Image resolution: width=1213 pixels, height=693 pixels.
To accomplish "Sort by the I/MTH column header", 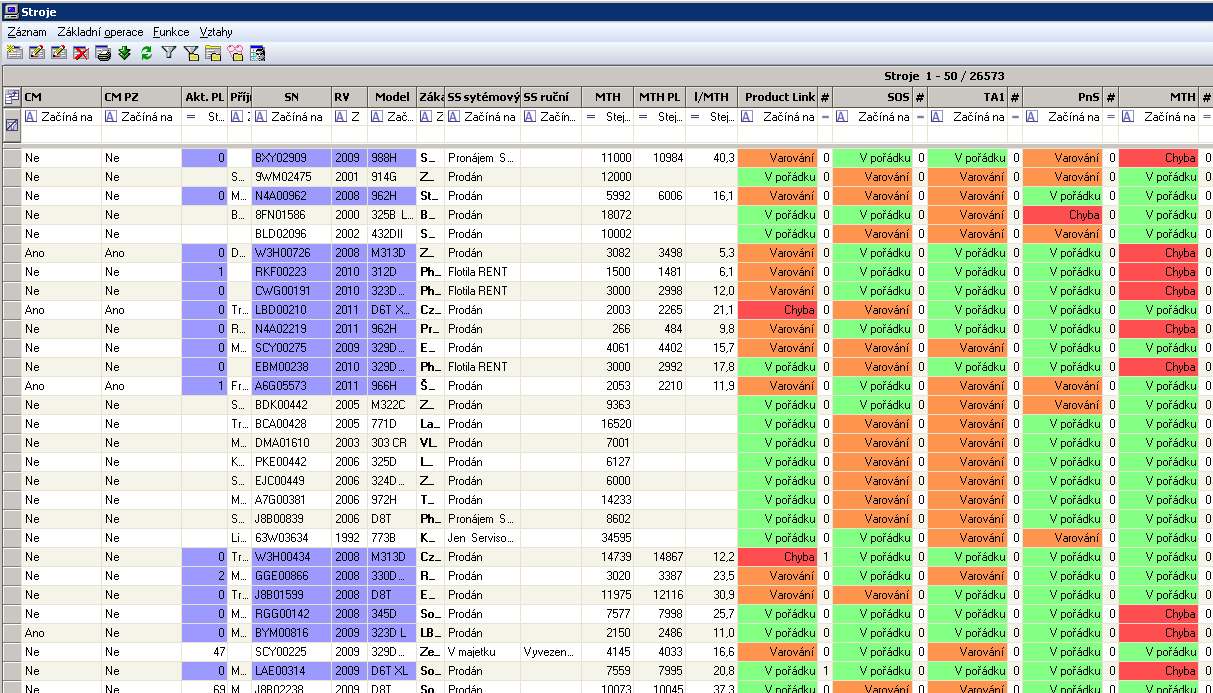I will (712, 97).
